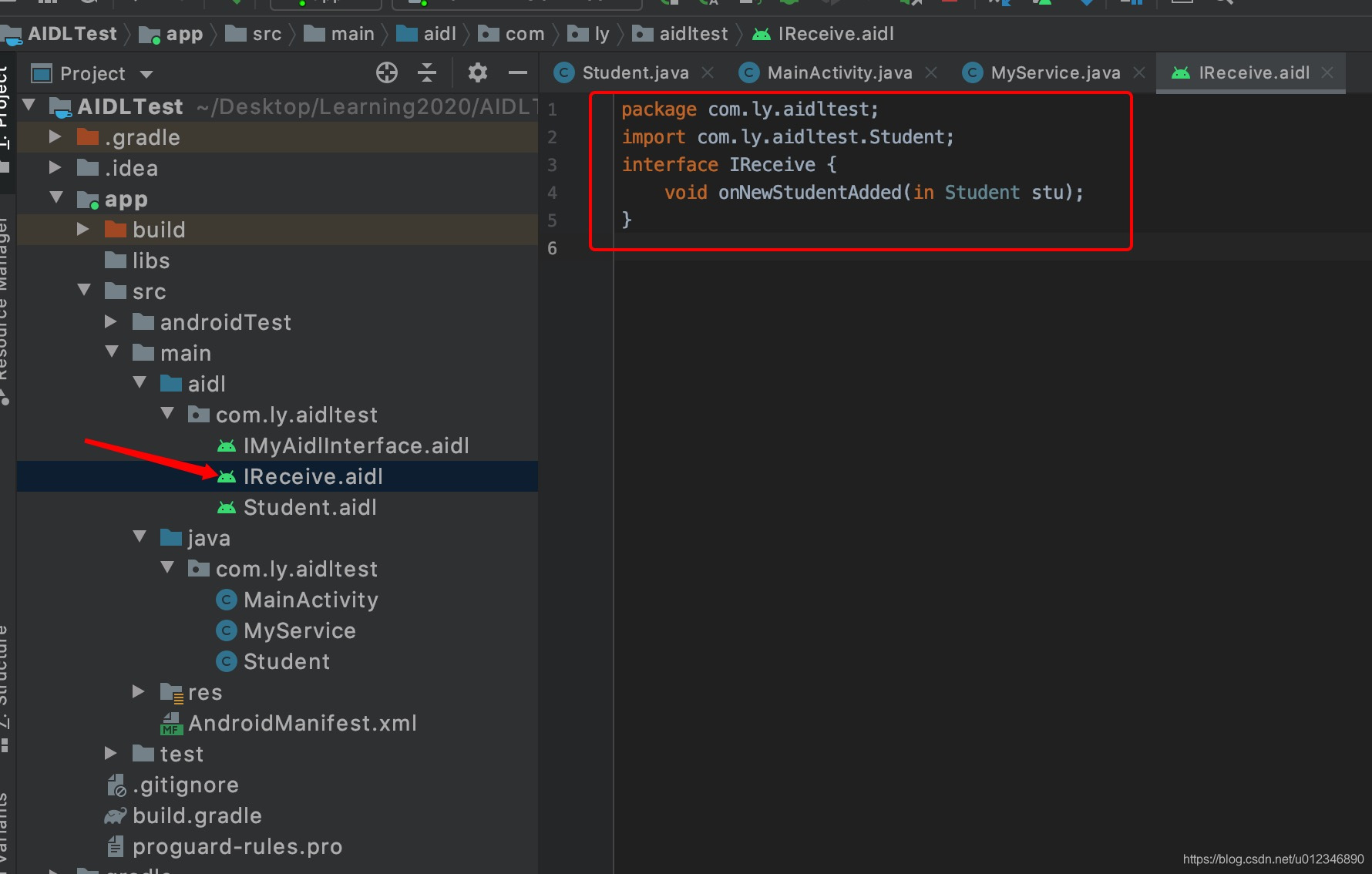Expand the .gradle folder

click(x=55, y=136)
